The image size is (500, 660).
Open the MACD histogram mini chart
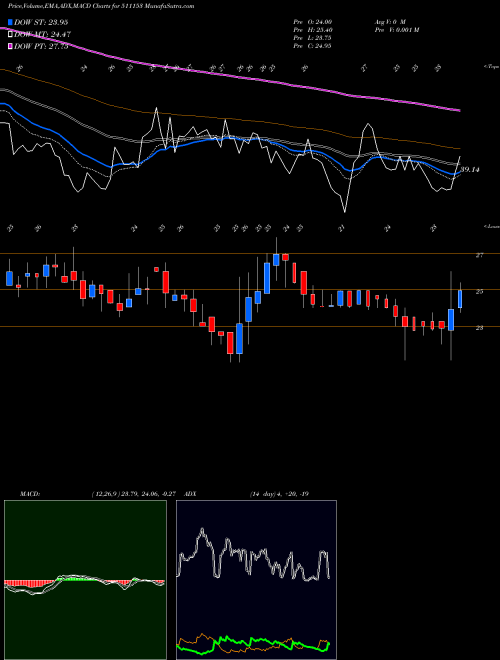[85, 580]
